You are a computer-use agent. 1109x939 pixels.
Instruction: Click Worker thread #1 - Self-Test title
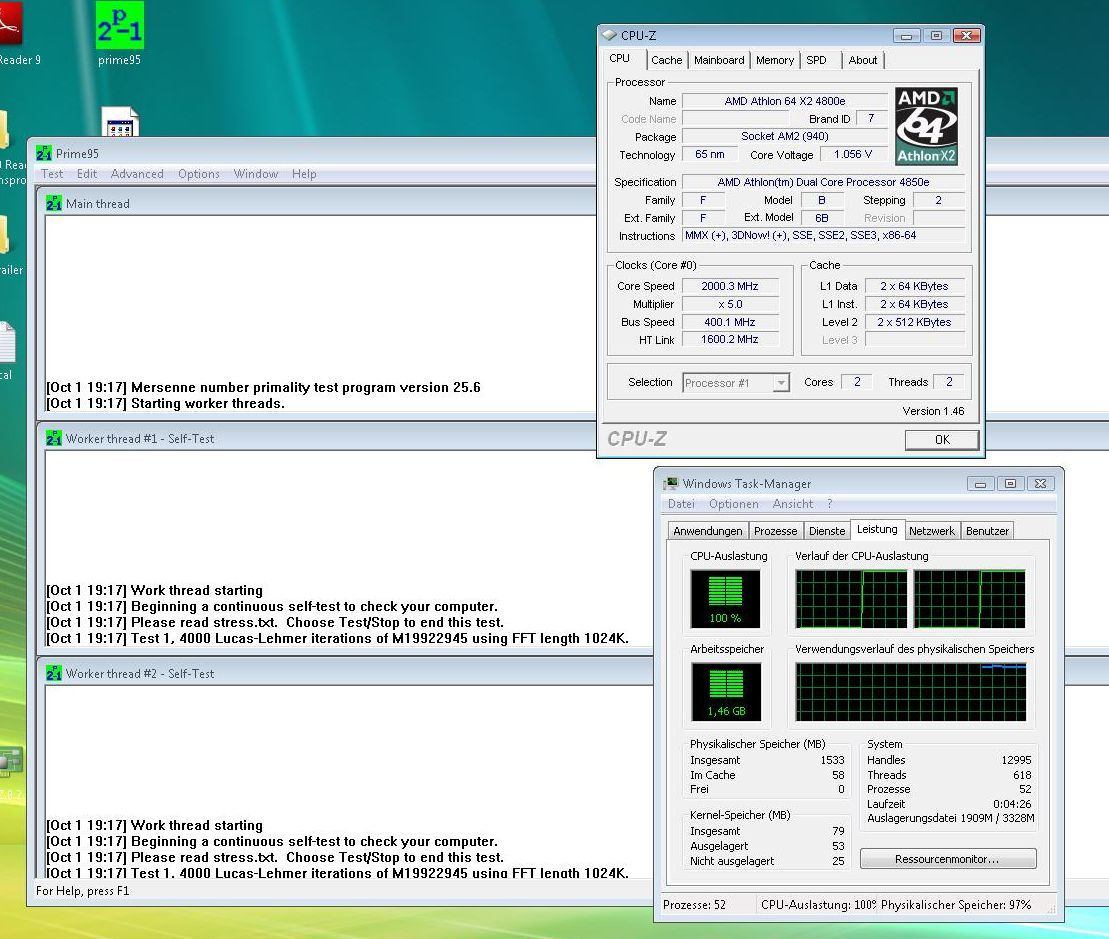140,438
